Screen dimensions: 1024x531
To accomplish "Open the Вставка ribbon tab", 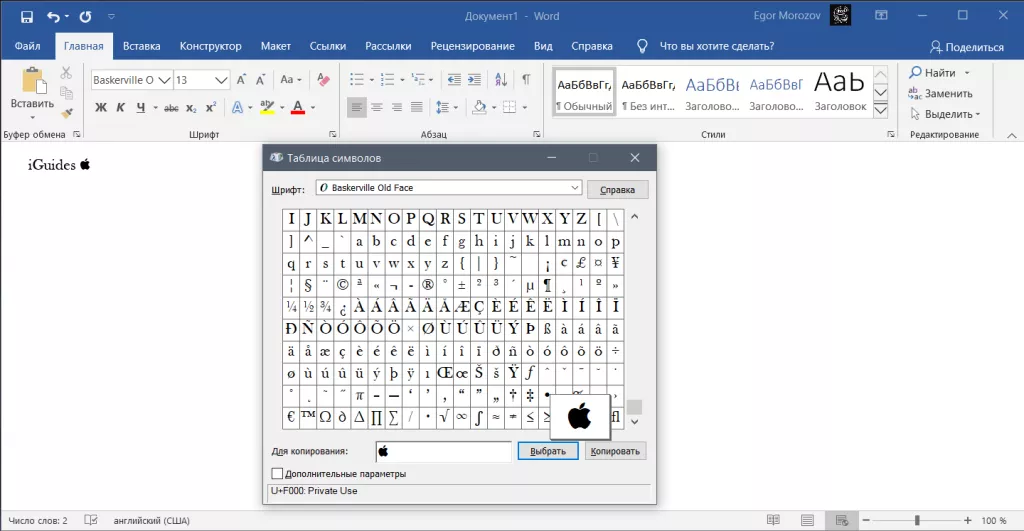I will 141,46.
